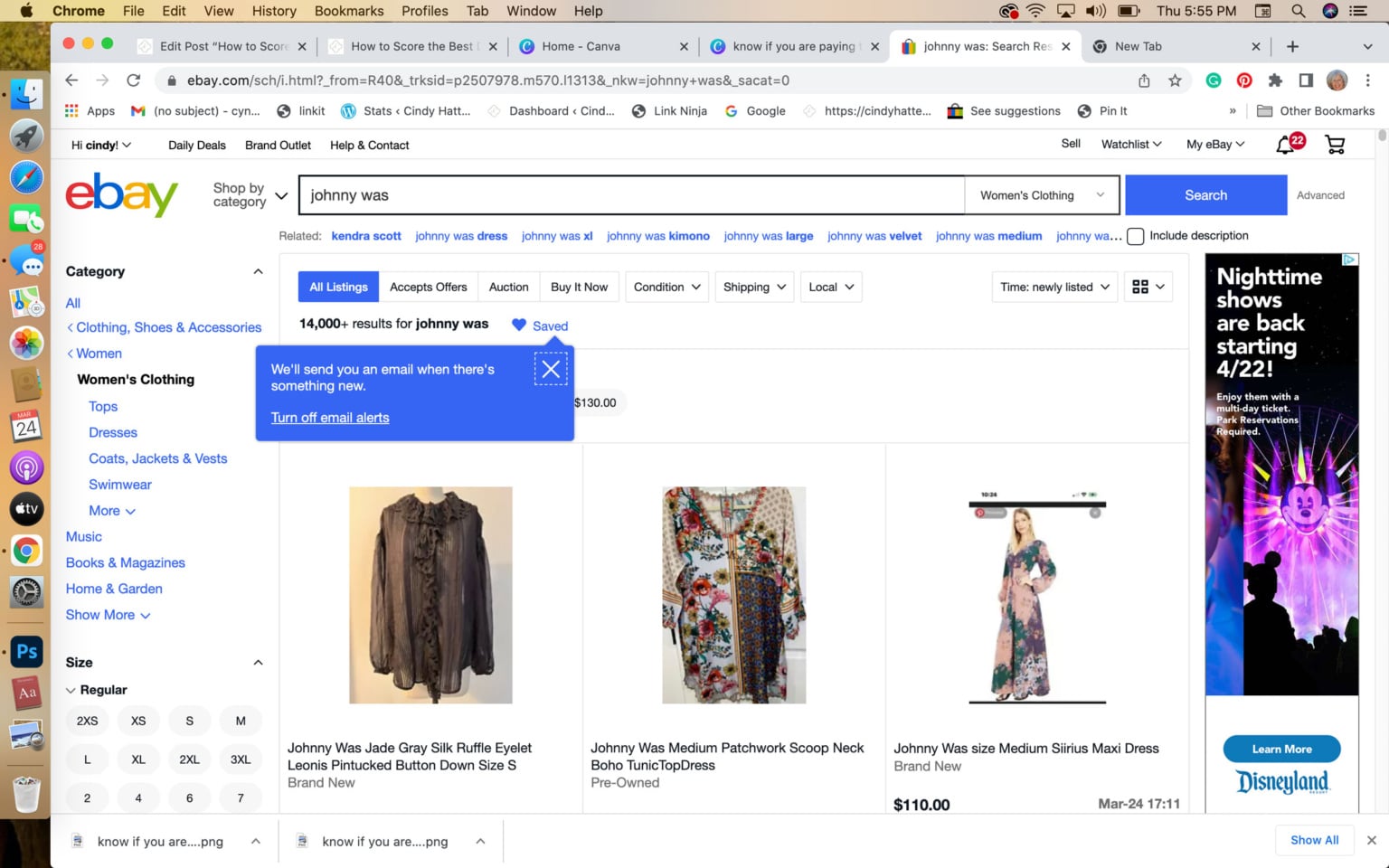Select size XL filter

pos(138,759)
